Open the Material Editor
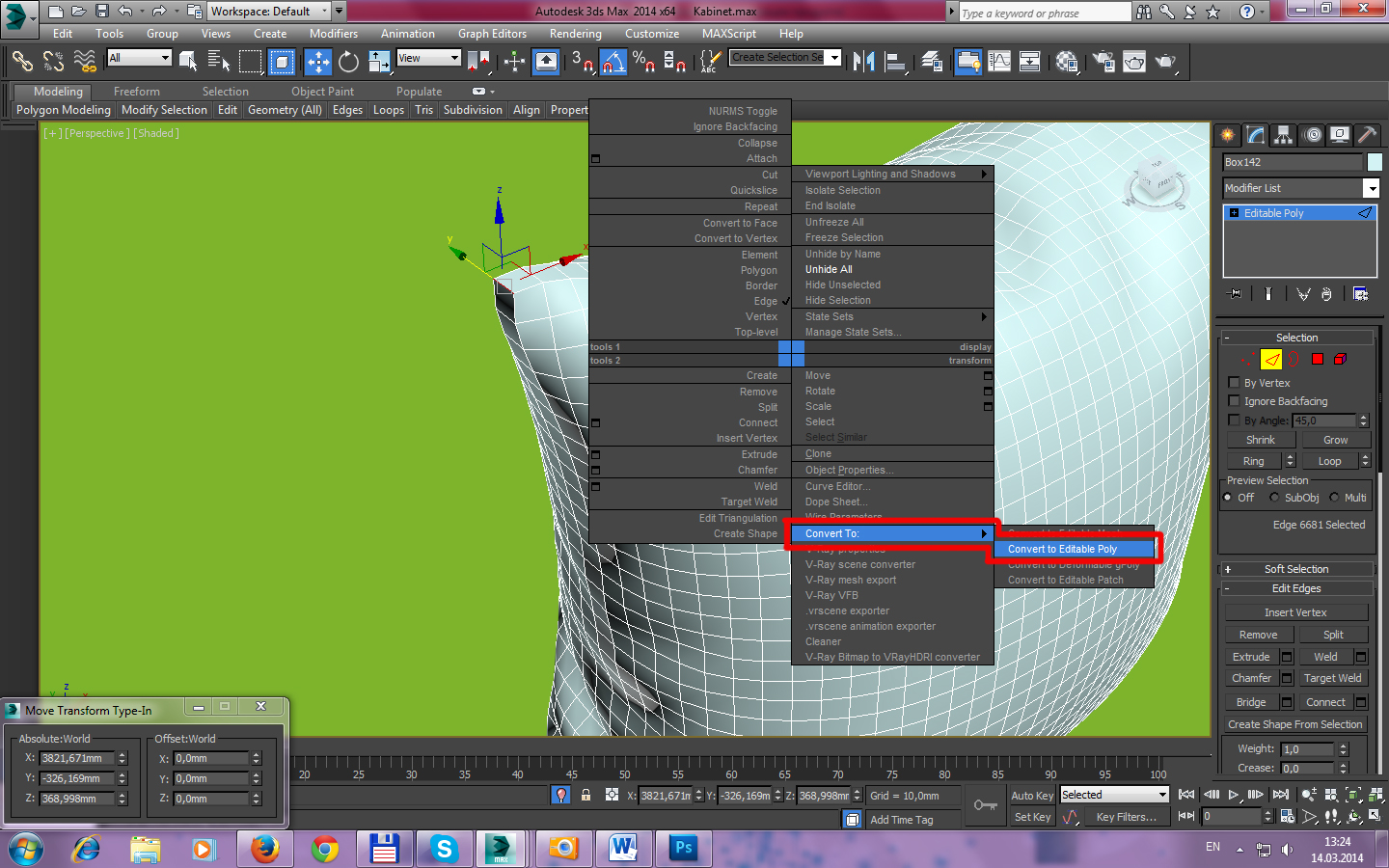This screenshot has height=868, width=1389. (x=1067, y=62)
